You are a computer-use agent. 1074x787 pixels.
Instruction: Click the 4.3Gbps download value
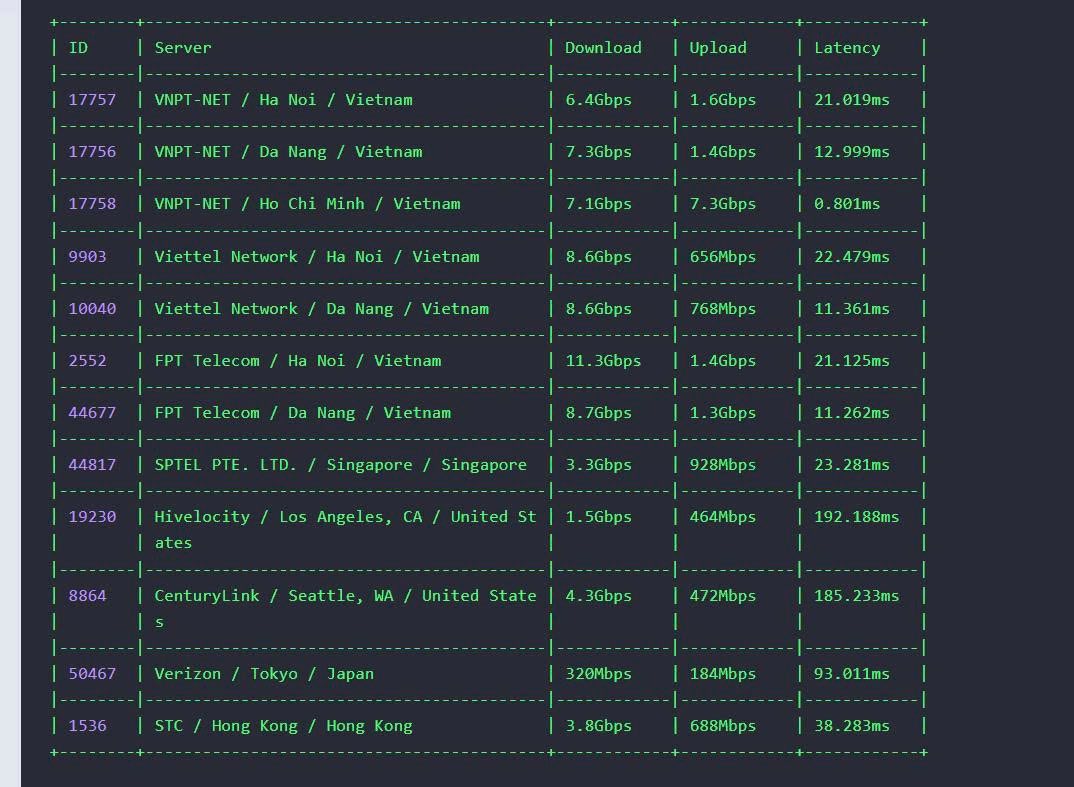(x=598, y=596)
